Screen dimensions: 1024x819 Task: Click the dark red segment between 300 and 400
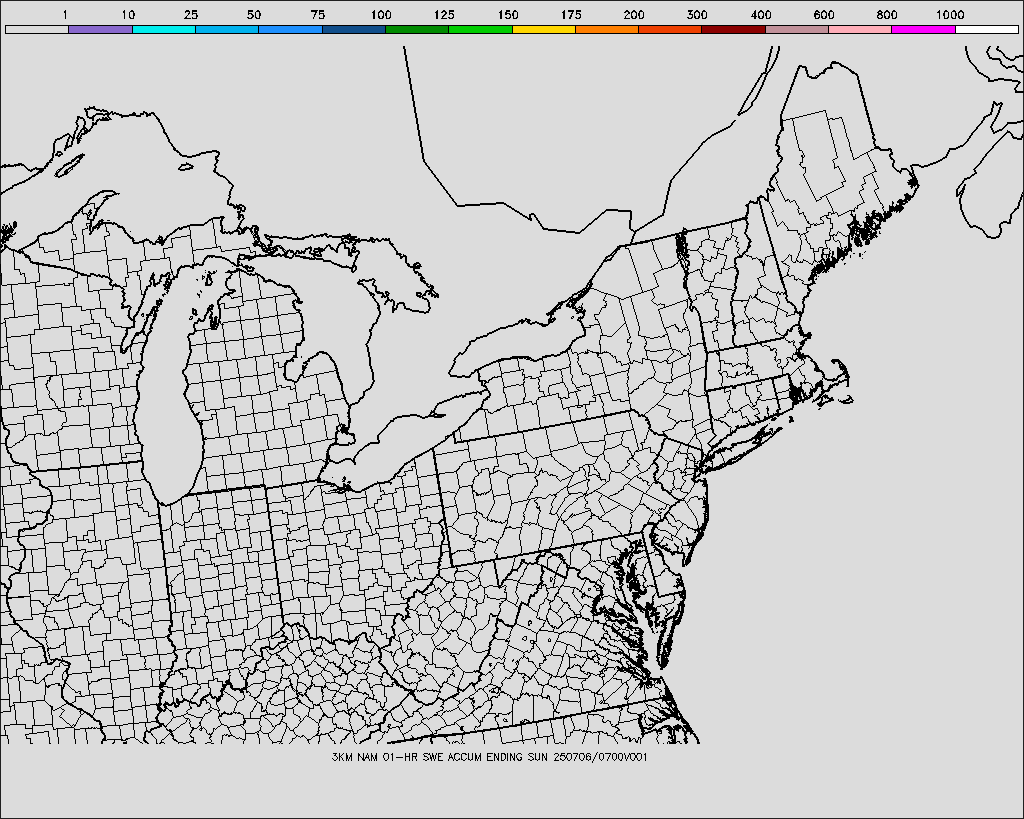(733, 29)
